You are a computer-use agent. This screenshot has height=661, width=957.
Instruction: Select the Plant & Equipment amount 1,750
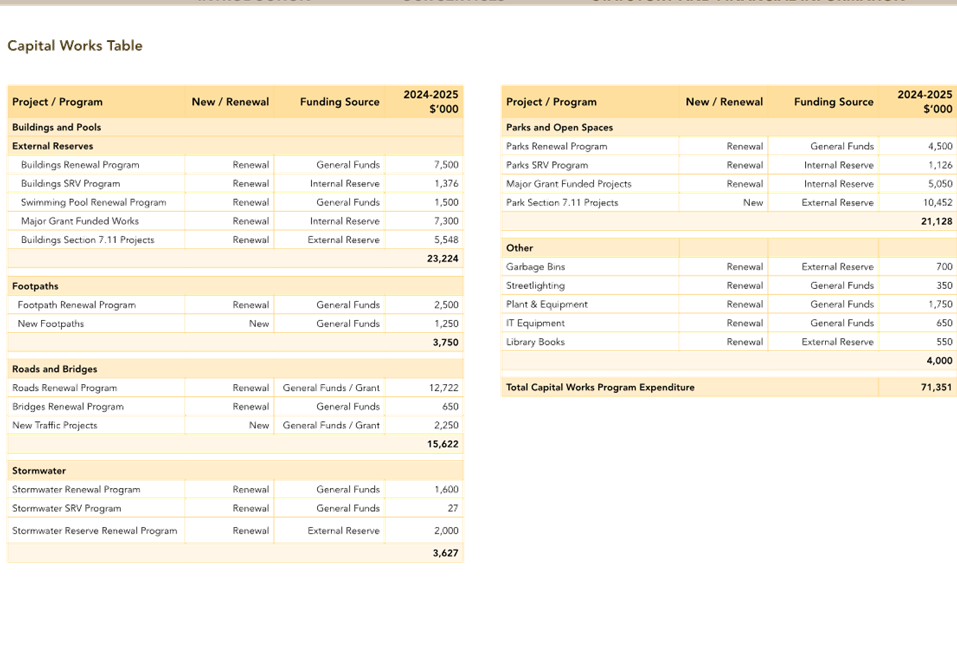coord(940,305)
